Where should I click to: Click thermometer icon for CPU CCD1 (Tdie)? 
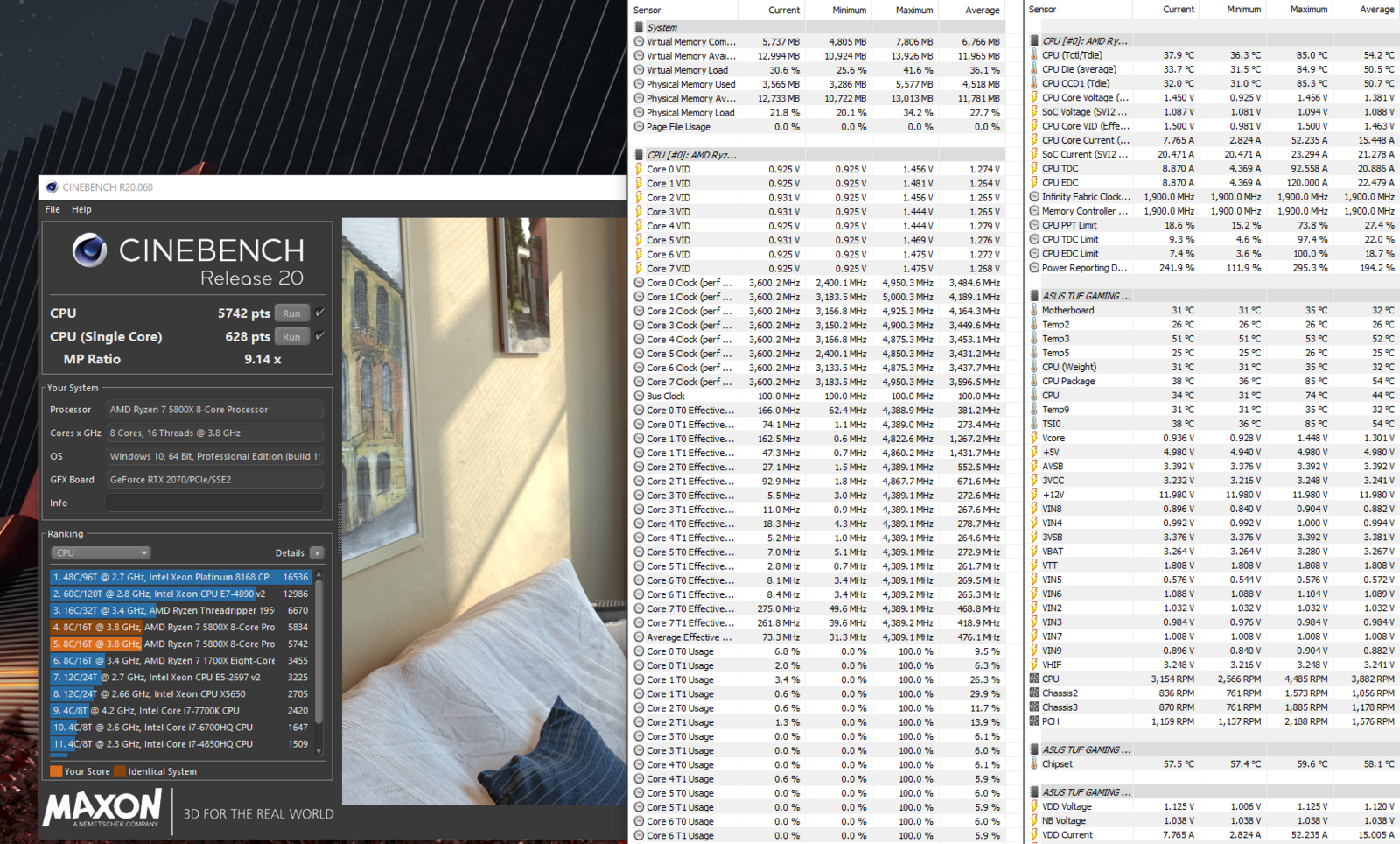(1034, 83)
